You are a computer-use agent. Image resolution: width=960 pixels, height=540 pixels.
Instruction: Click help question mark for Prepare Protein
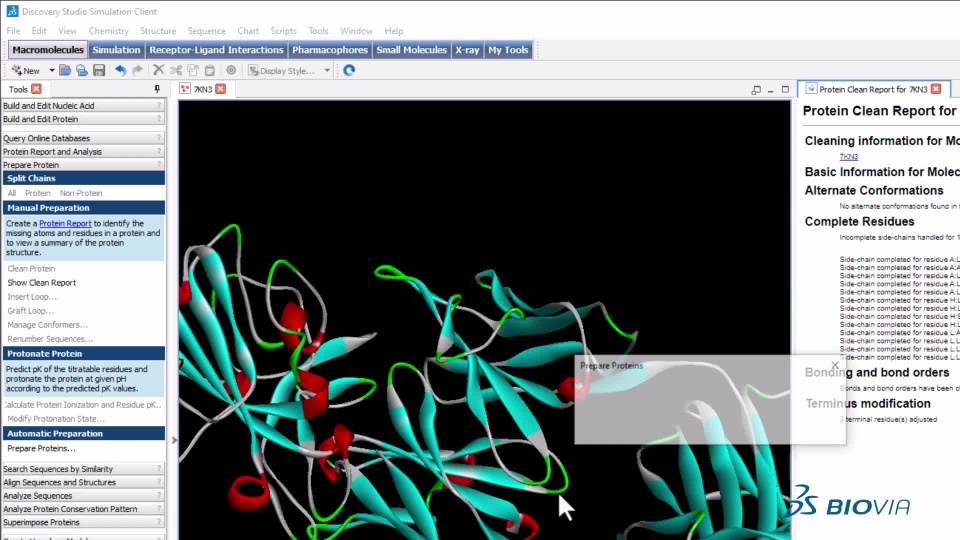click(x=159, y=165)
